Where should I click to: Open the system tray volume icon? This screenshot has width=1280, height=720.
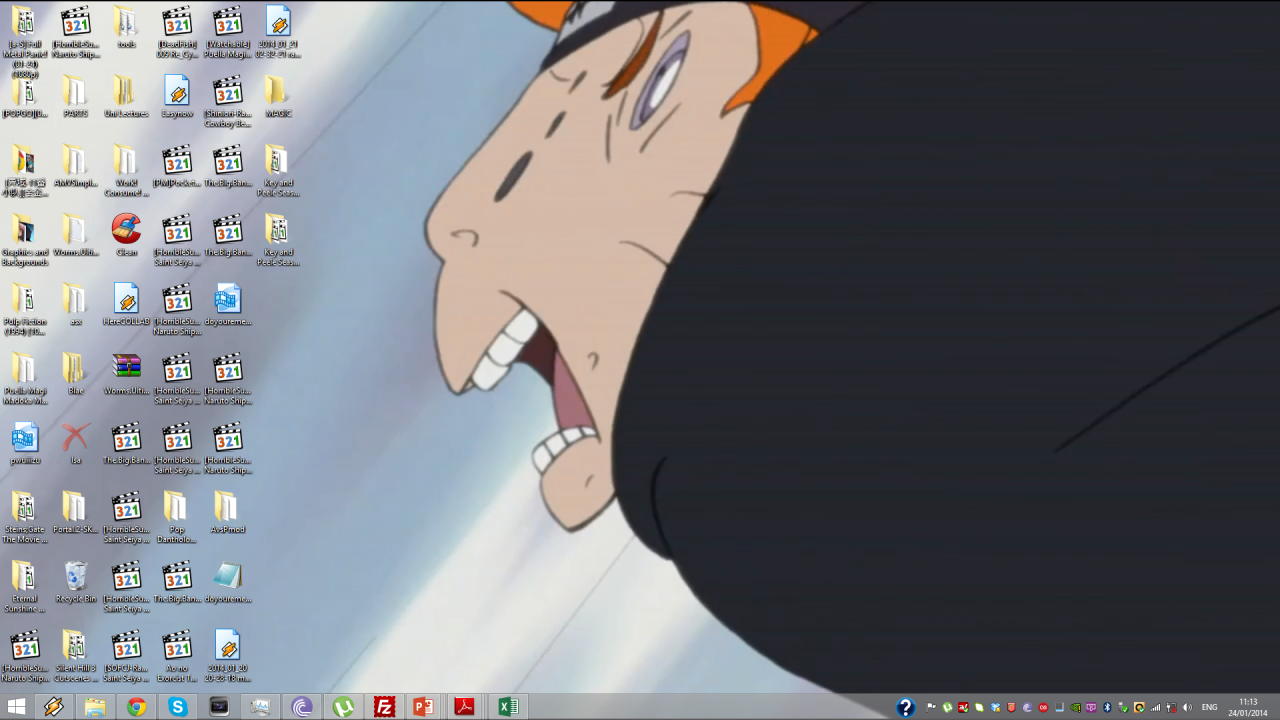pyautogui.click(x=1187, y=707)
